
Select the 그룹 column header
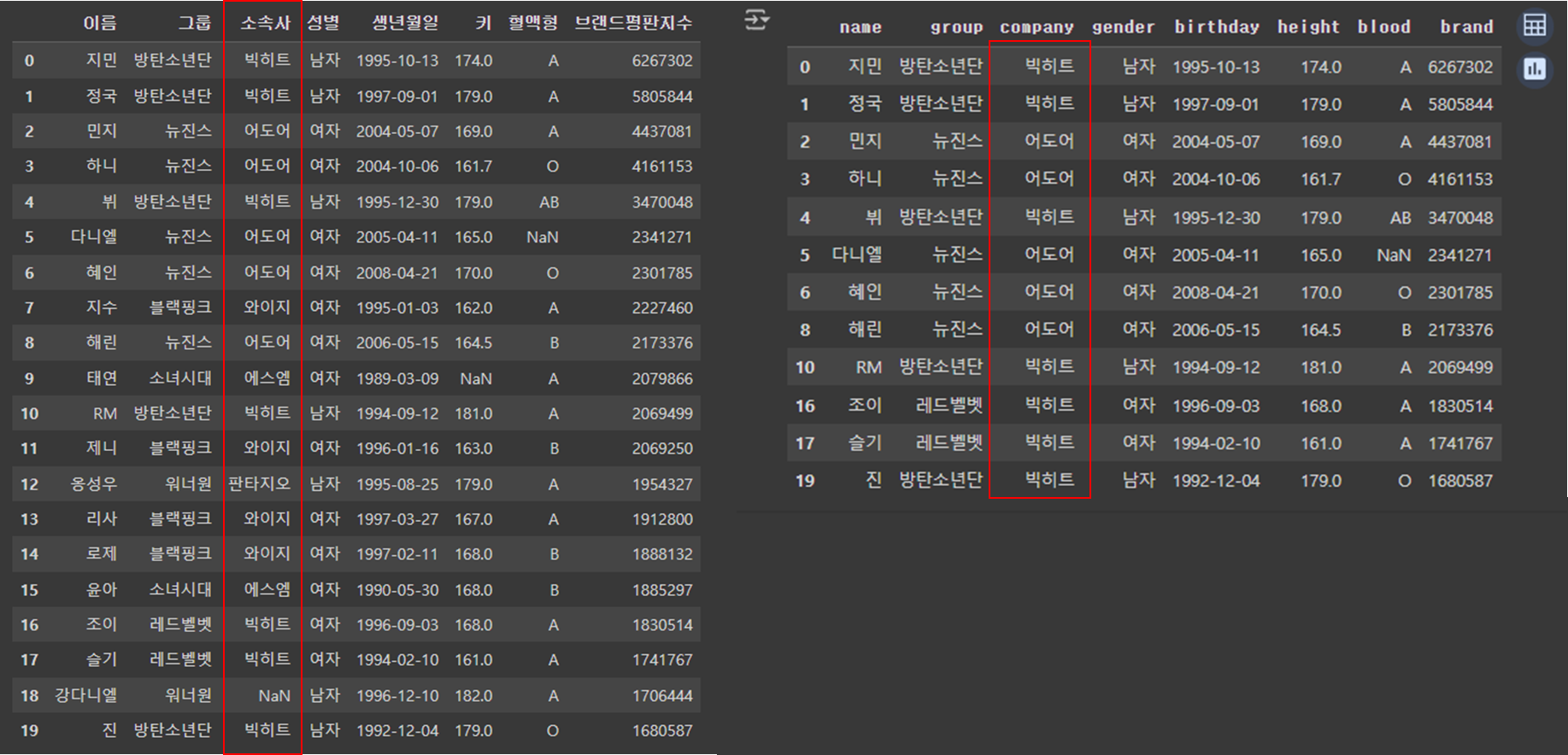pos(194,23)
